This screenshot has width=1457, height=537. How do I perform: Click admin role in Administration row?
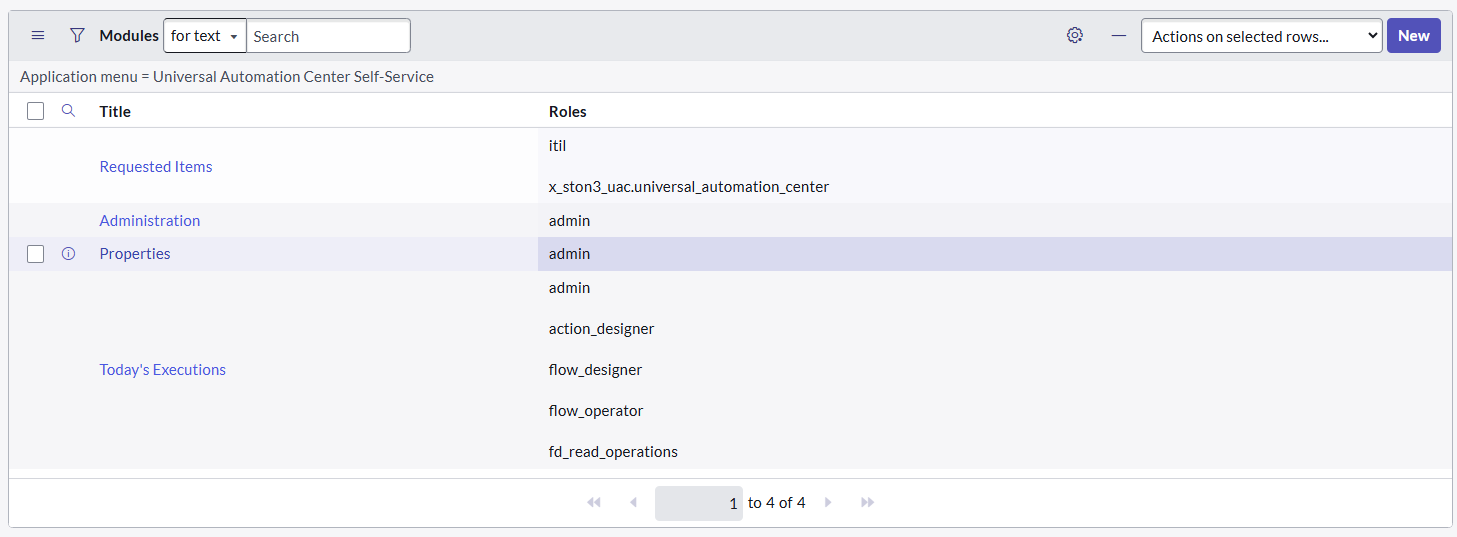pyautogui.click(x=570, y=221)
